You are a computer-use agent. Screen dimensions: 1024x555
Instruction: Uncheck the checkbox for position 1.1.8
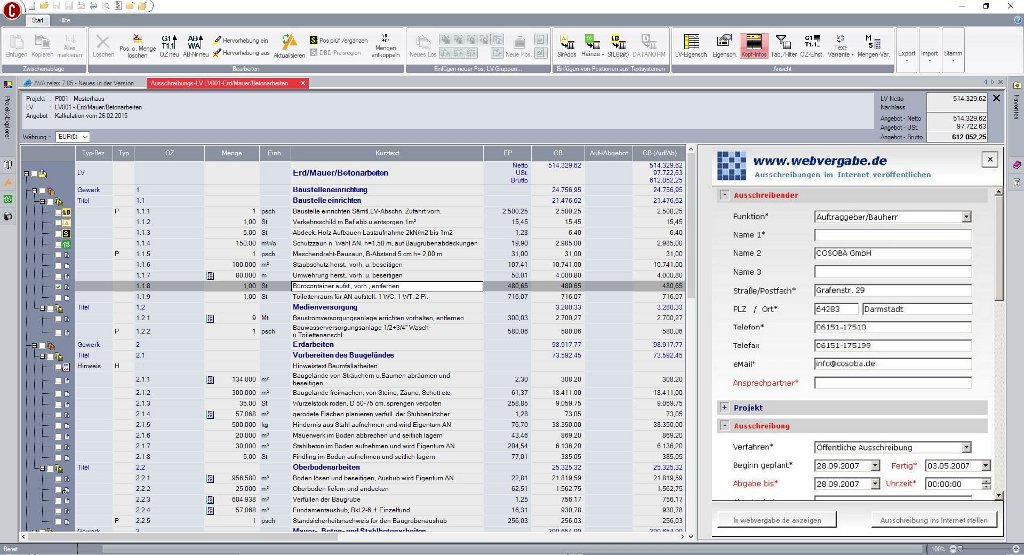pos(58,286)
